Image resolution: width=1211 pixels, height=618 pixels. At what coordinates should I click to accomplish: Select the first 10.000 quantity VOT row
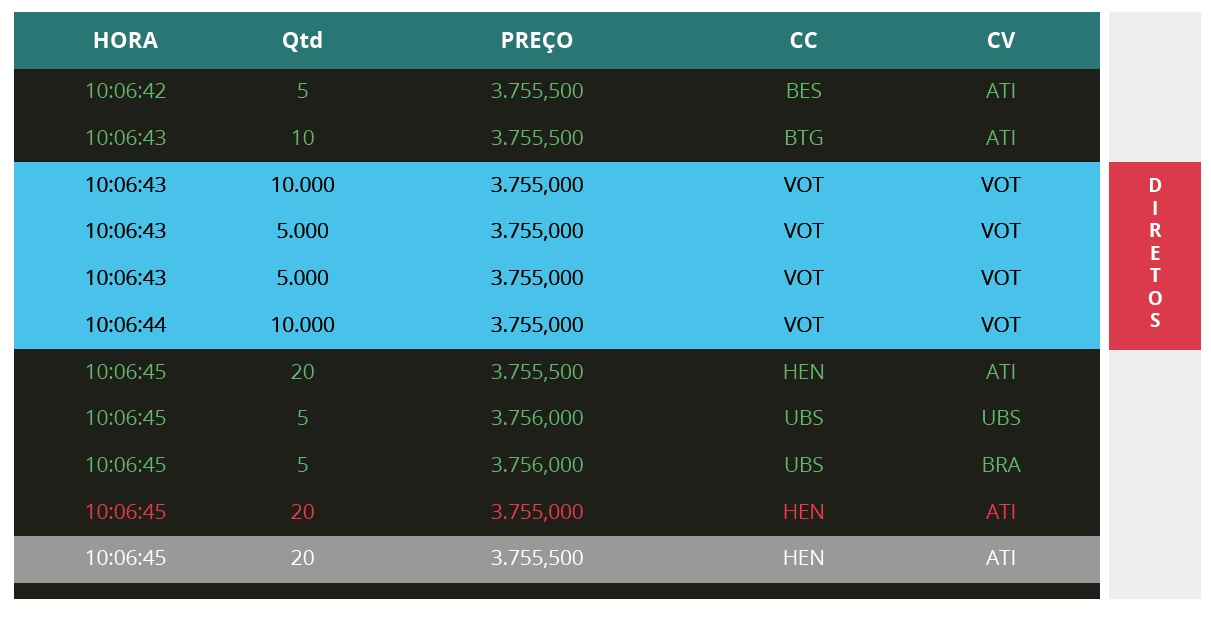[x=557, y=185]
